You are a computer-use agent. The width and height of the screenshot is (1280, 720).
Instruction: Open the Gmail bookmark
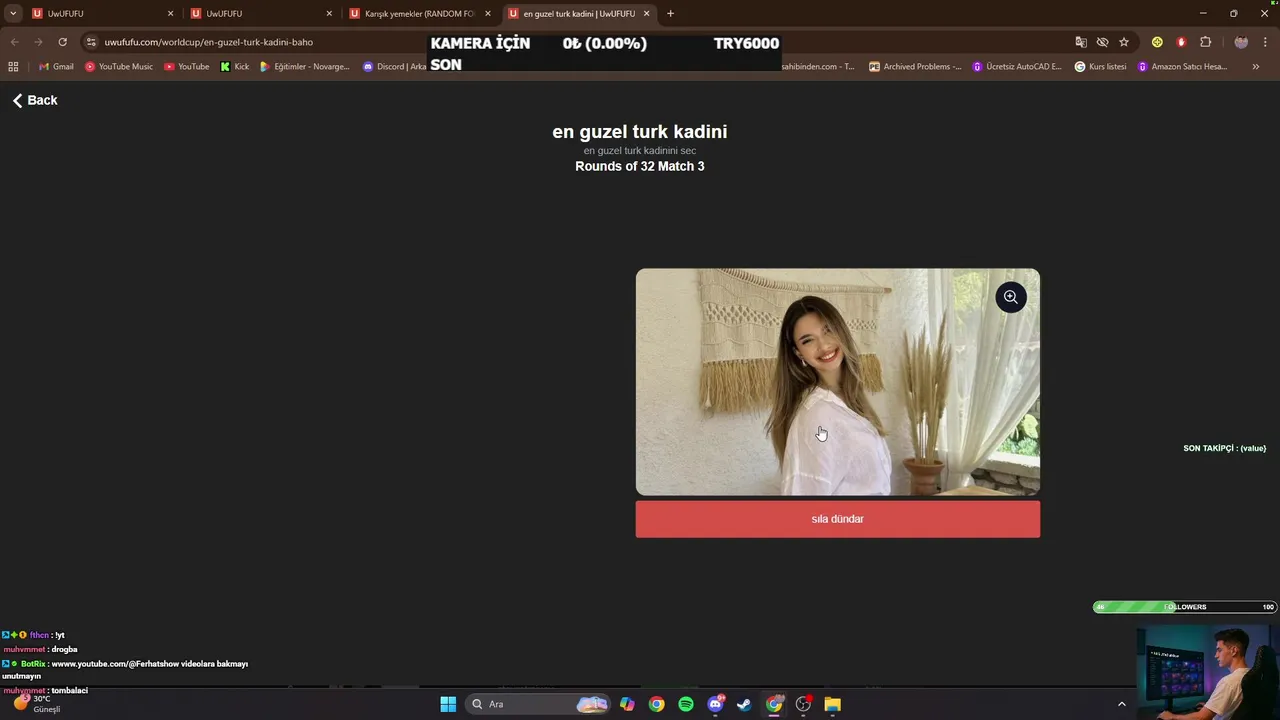coord(56,67)
